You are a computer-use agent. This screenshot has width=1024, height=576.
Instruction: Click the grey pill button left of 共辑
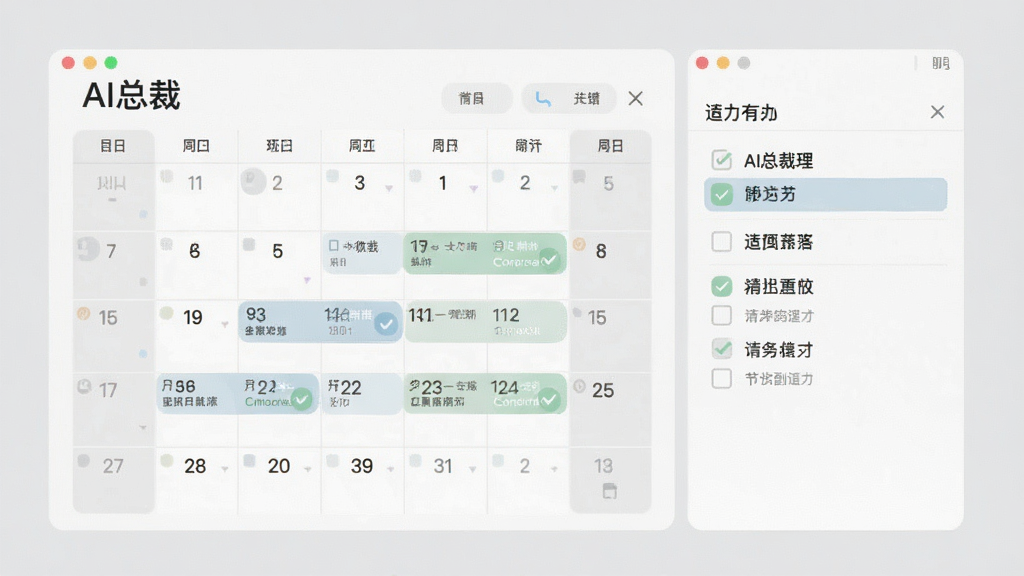point(477,99)
